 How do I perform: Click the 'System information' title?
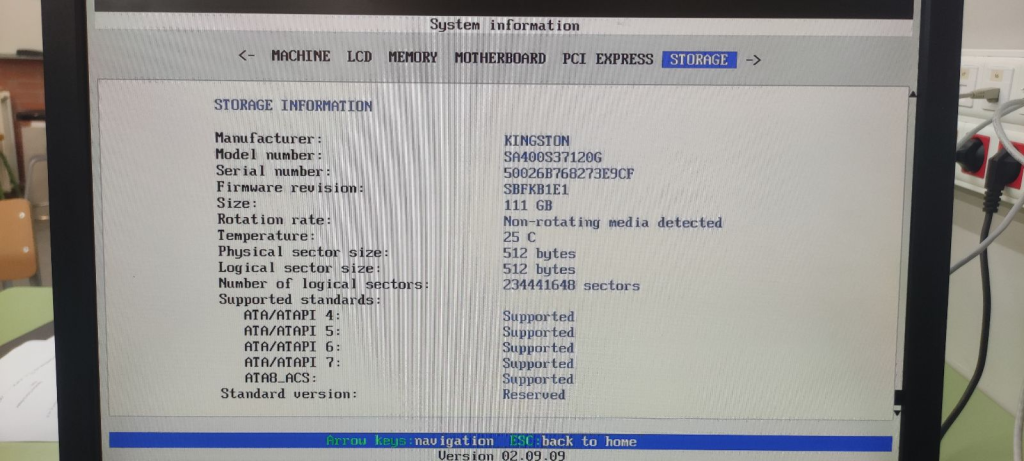tap(504, 25)
